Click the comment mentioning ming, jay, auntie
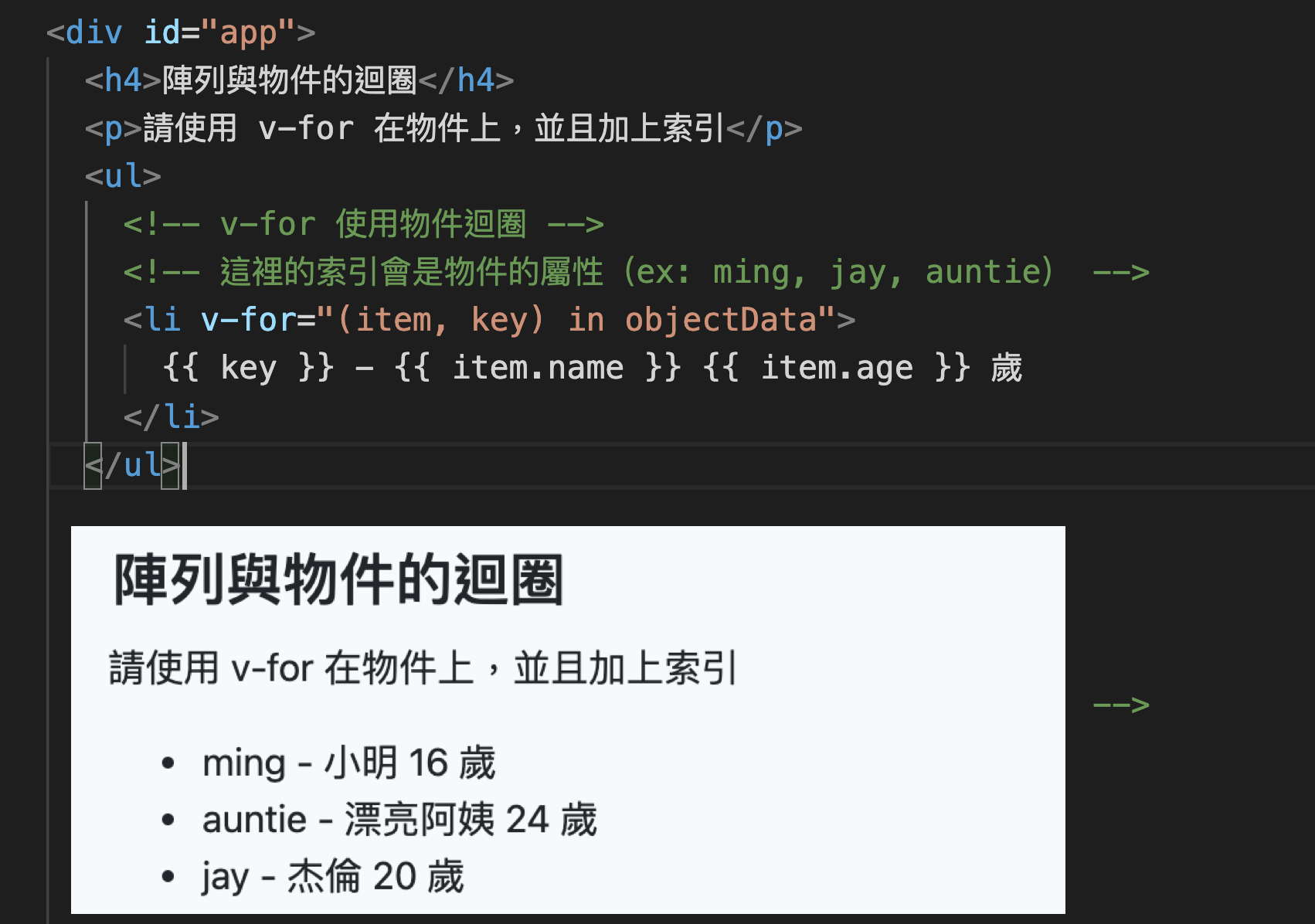This screenshot has width=1315, height=924. [636, 272]
